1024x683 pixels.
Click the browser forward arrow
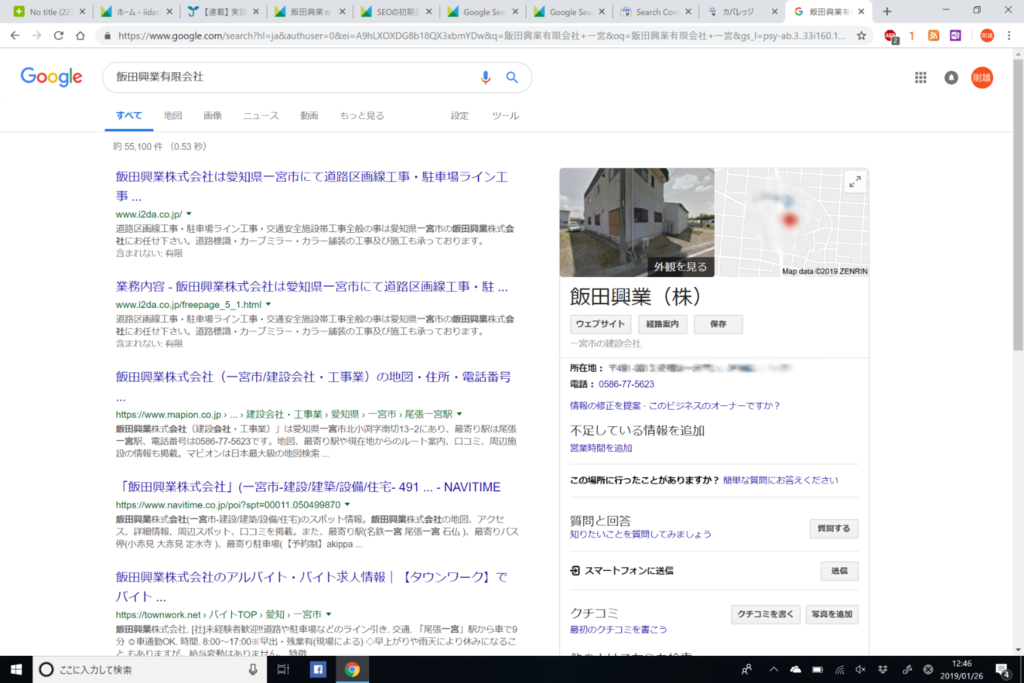tap(37, 36)
